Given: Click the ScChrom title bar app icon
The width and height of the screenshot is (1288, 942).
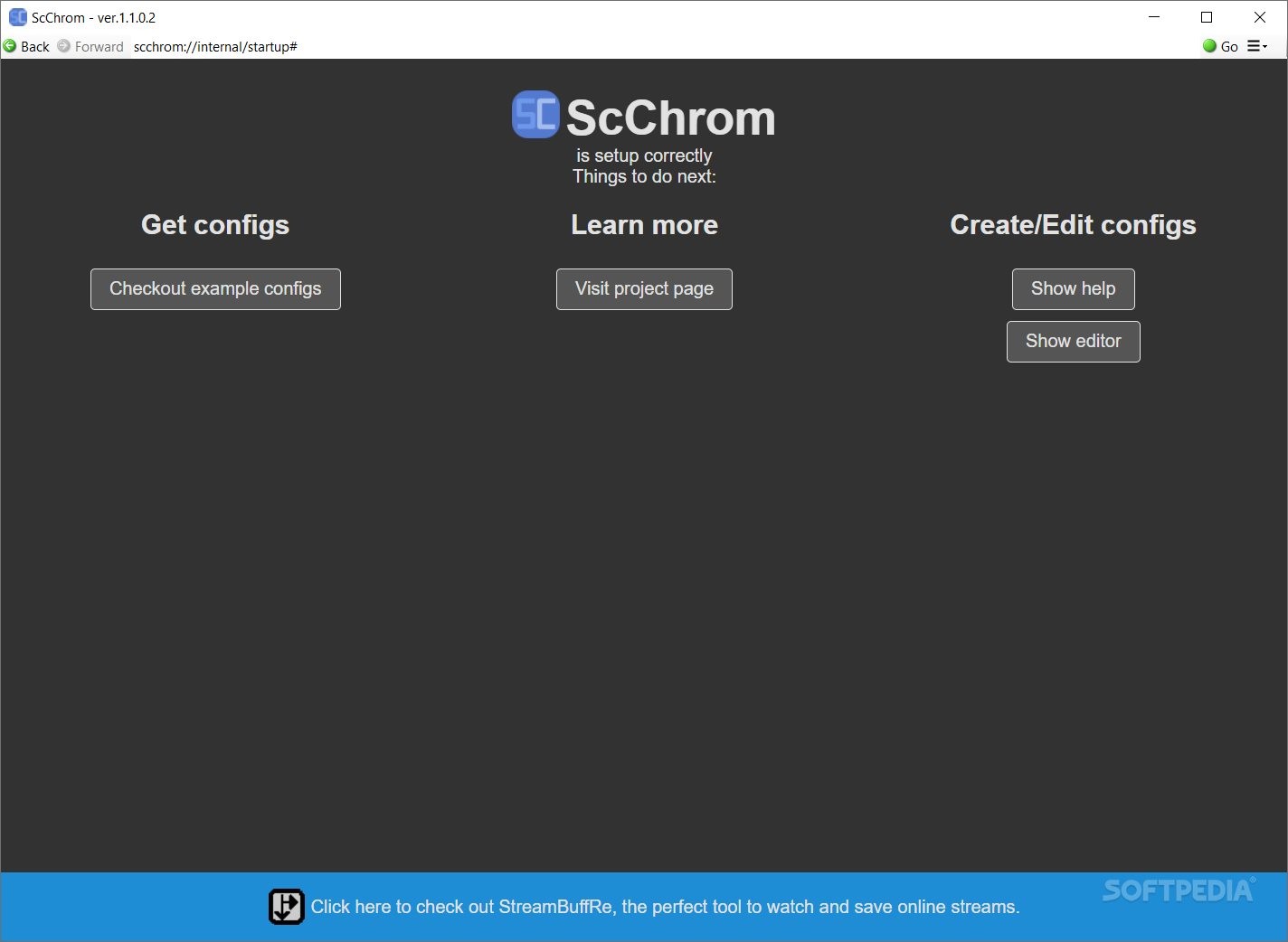Looking at the screenshot, I should (x=17, y=17).
